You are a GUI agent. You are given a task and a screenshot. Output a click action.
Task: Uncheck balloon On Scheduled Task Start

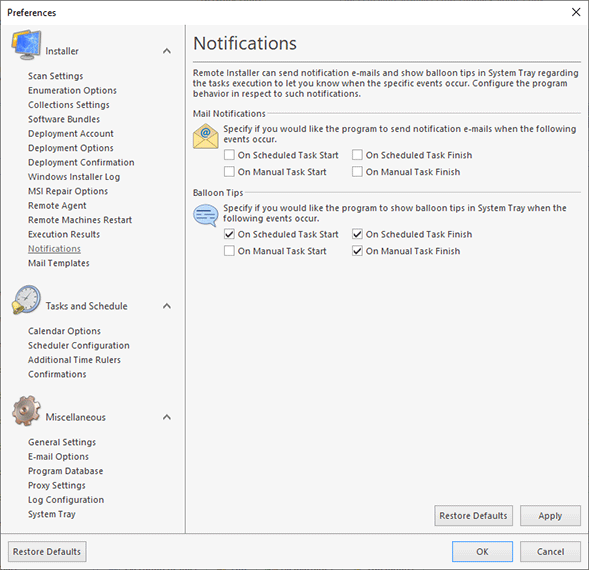(229, 234)
